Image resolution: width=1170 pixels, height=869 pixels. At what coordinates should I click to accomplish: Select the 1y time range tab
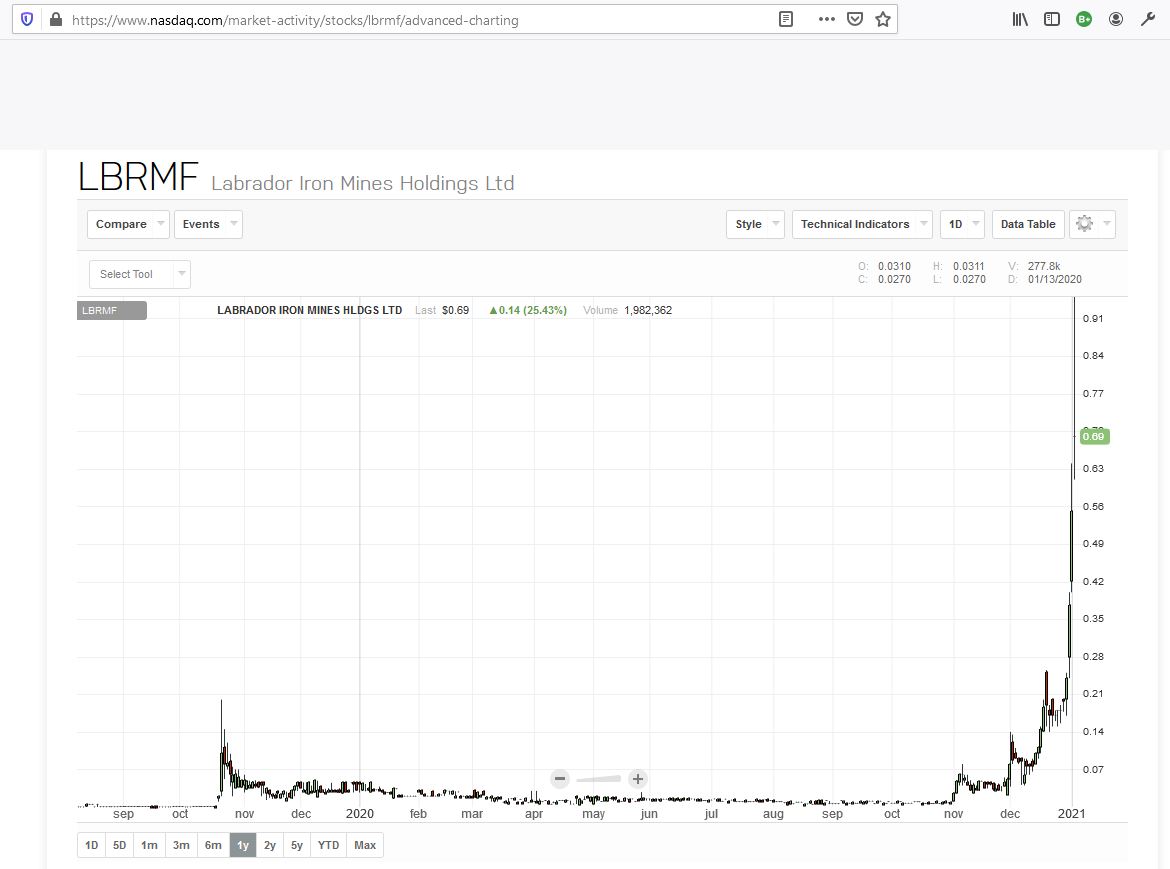tap(243, 845)
